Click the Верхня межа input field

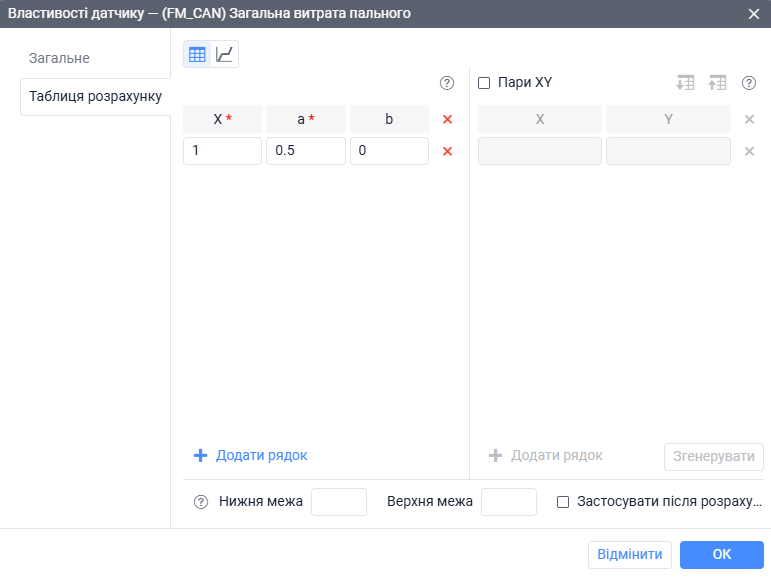[508, 502]
